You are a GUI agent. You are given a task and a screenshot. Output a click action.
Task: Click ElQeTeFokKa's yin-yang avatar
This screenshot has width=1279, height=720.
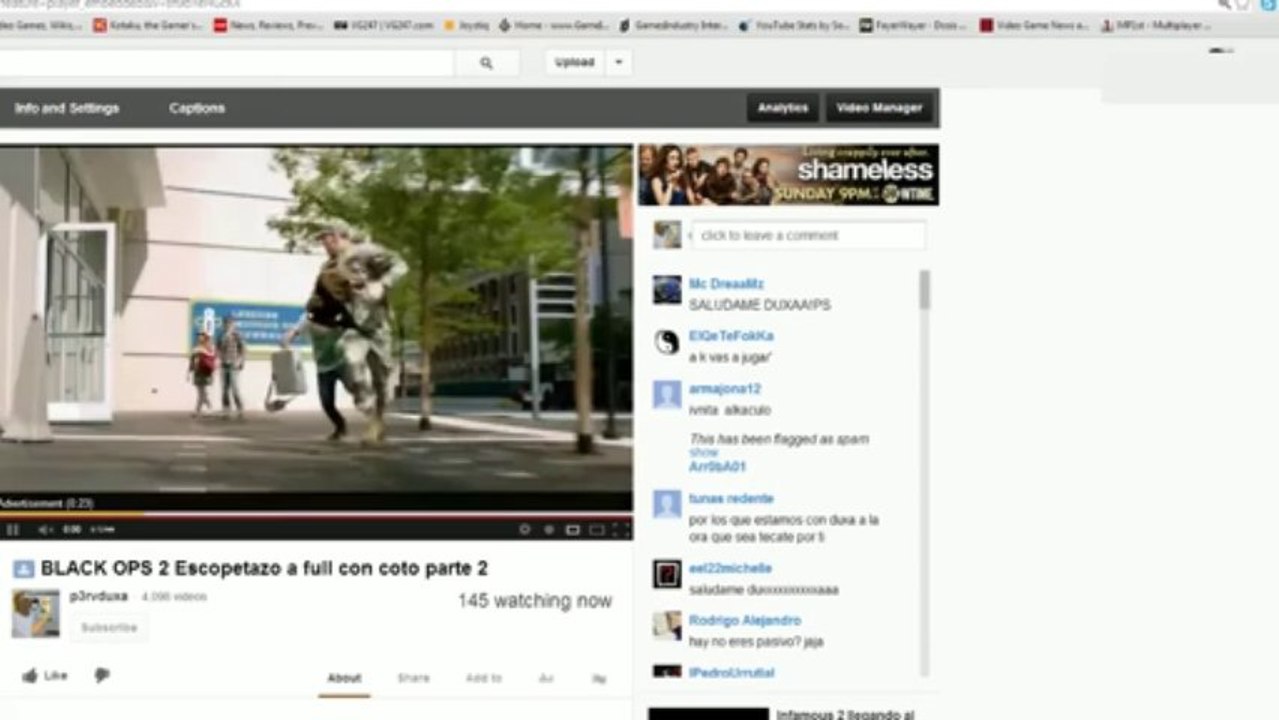tap(667, 343)
